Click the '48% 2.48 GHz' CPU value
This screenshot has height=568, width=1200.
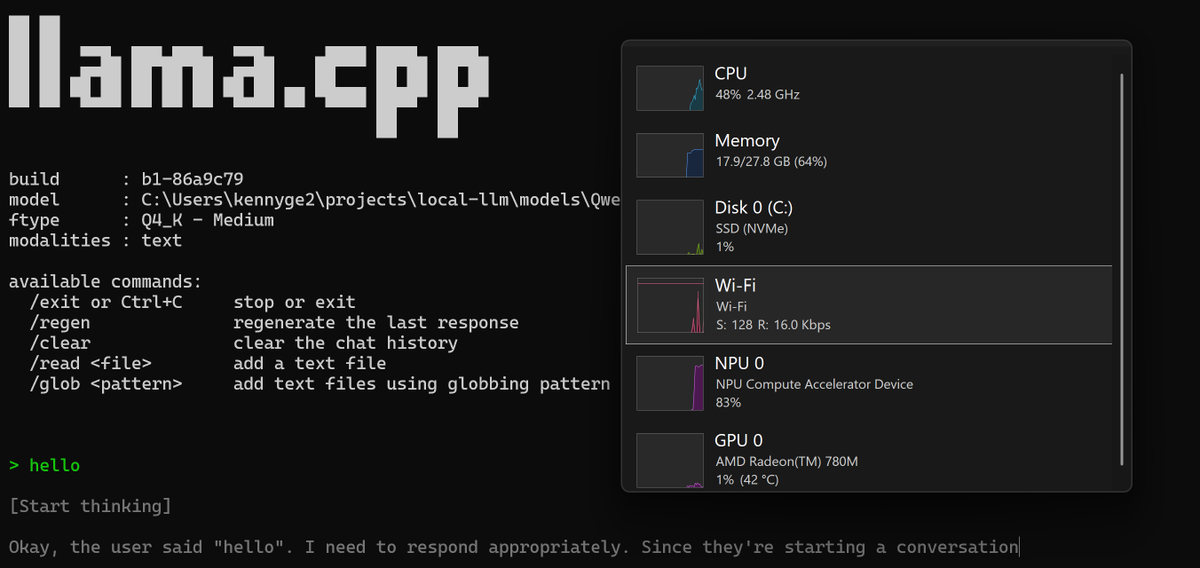tap(757, 95)
